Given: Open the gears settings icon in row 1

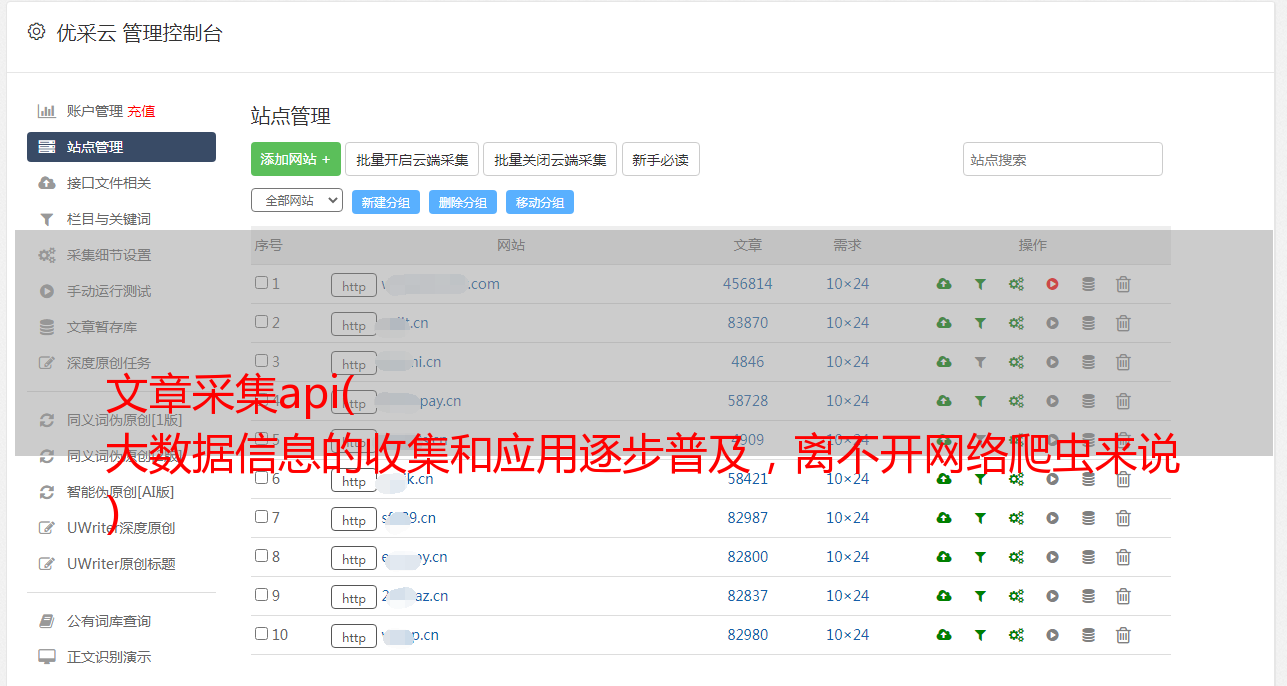Looking at the screenshot, I should pyautogui.click(x=1016, y=284).
